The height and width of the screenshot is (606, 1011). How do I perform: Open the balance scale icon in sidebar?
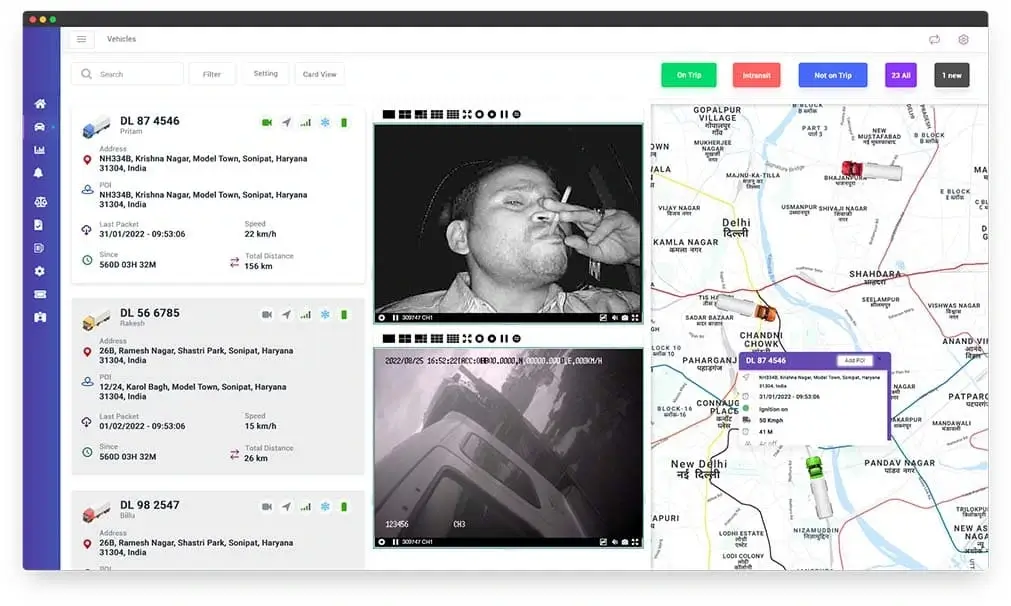(x=40, y=202)
